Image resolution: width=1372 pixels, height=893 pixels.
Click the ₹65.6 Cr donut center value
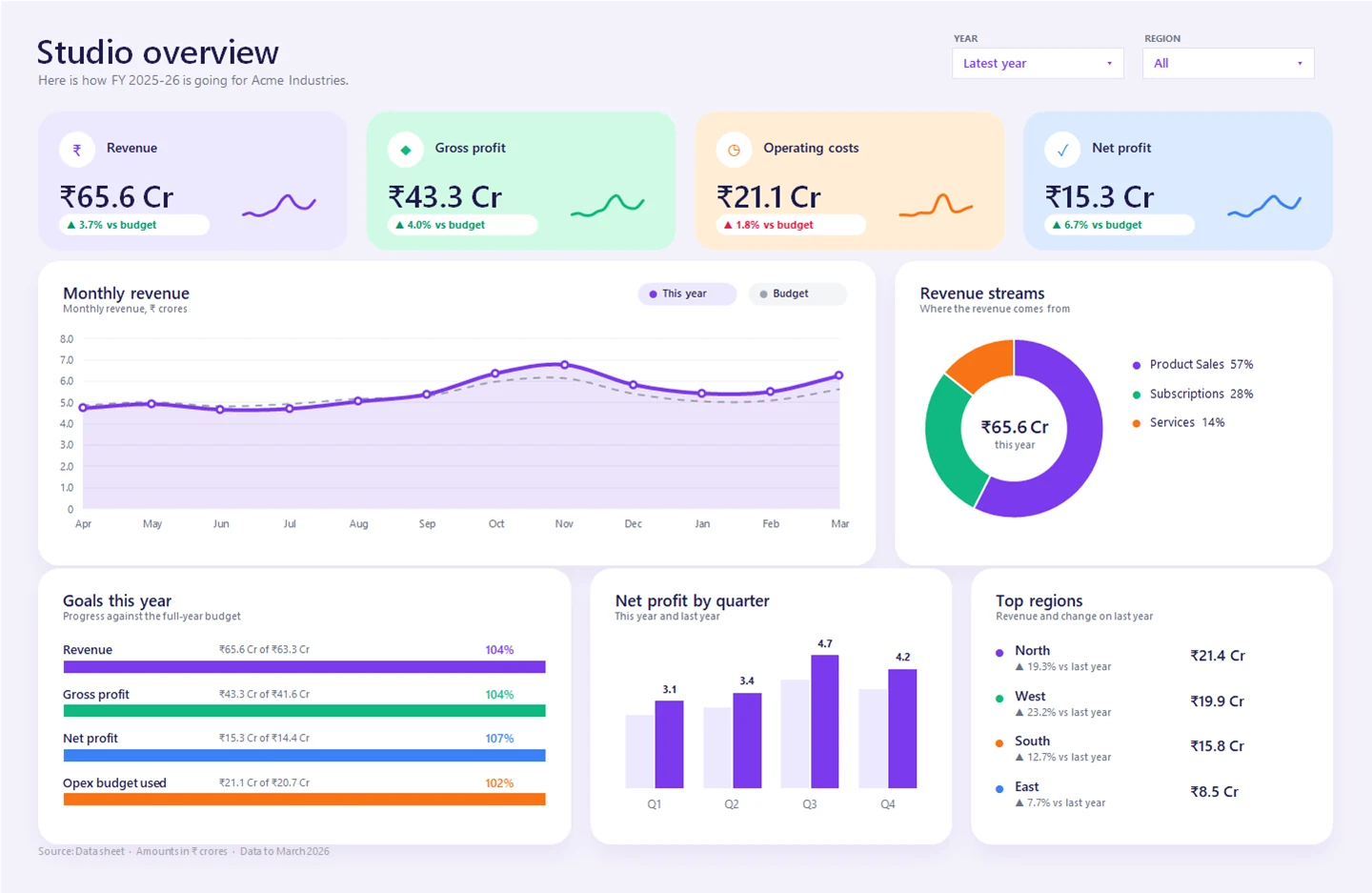point(1015,427)
